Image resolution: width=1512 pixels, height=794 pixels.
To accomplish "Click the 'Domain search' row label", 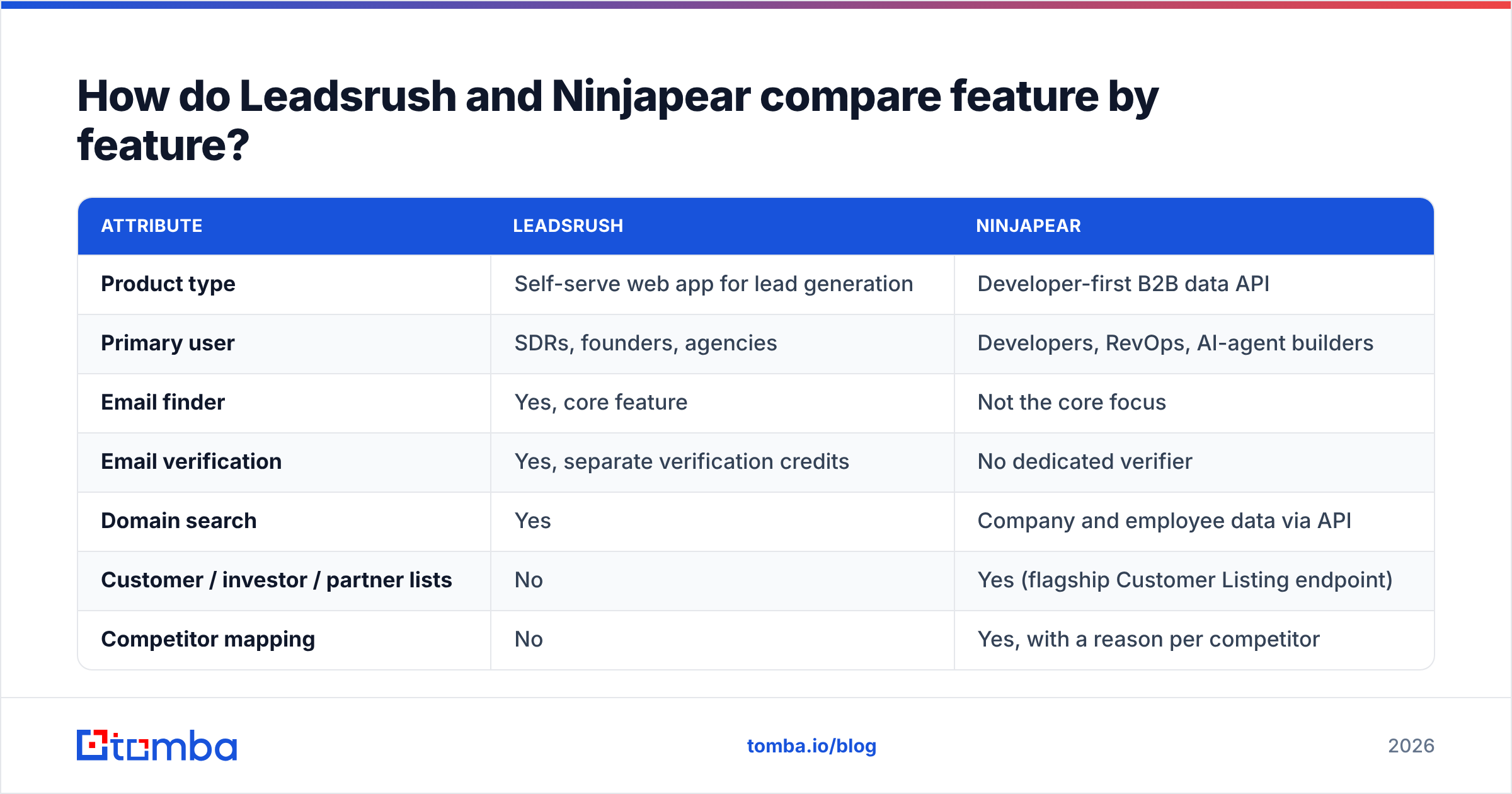I will [x=179, y=521].
